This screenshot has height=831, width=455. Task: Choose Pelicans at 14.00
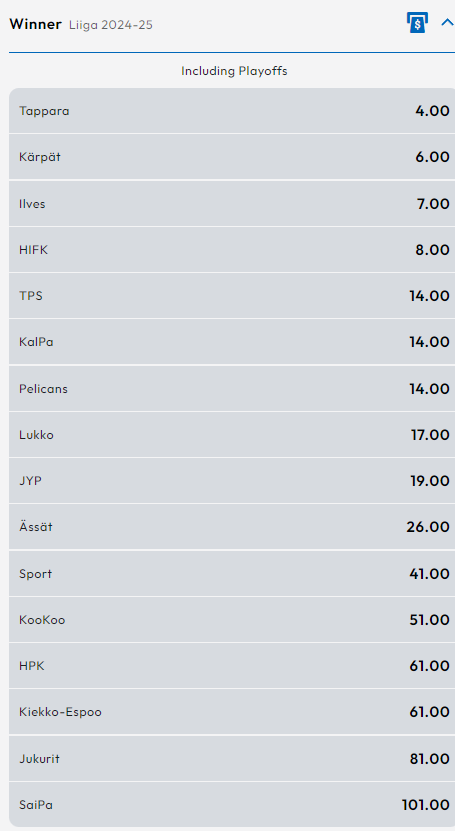click(232, 388)
